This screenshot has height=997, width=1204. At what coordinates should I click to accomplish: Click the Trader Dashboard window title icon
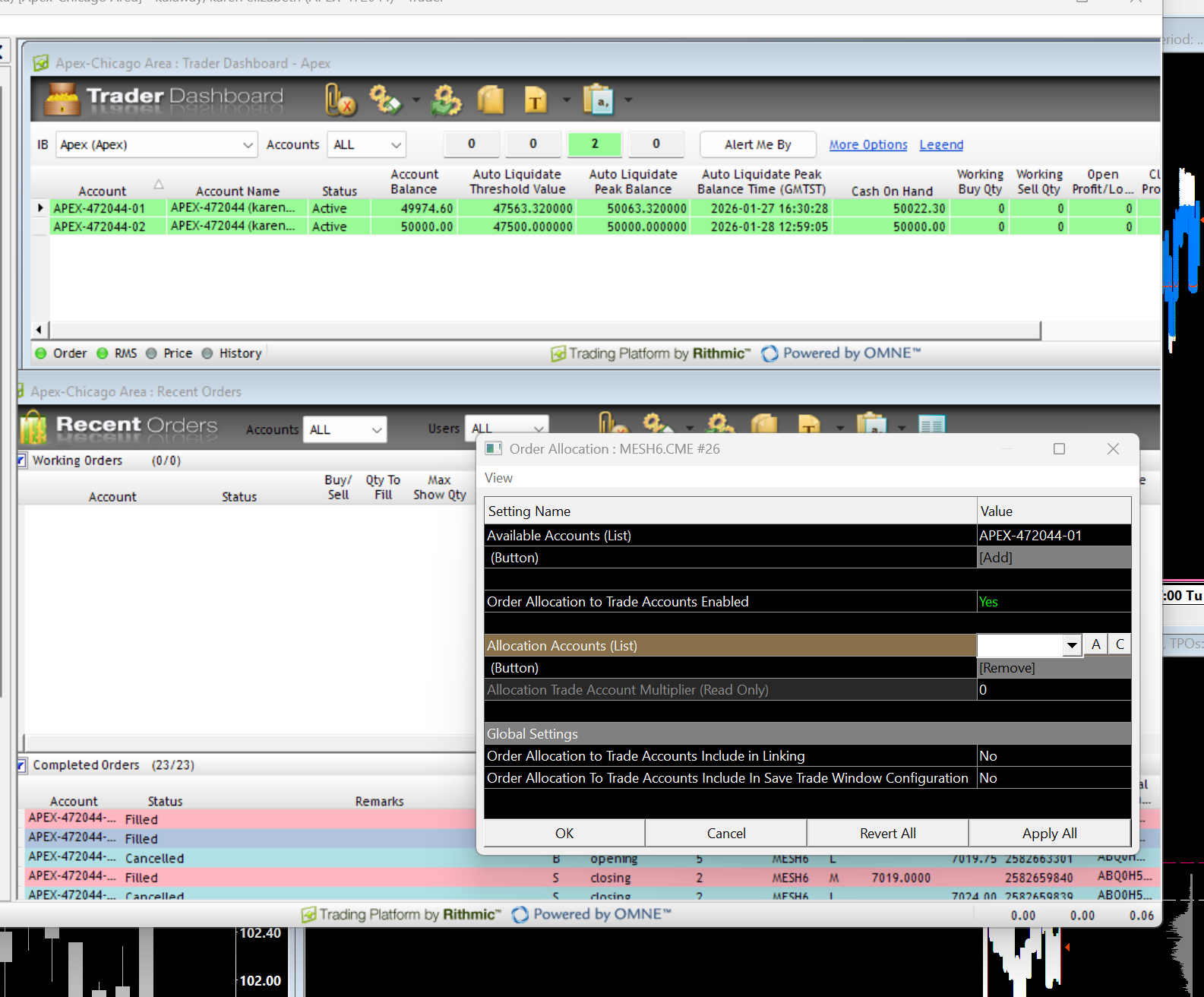[x=41, y=63]
